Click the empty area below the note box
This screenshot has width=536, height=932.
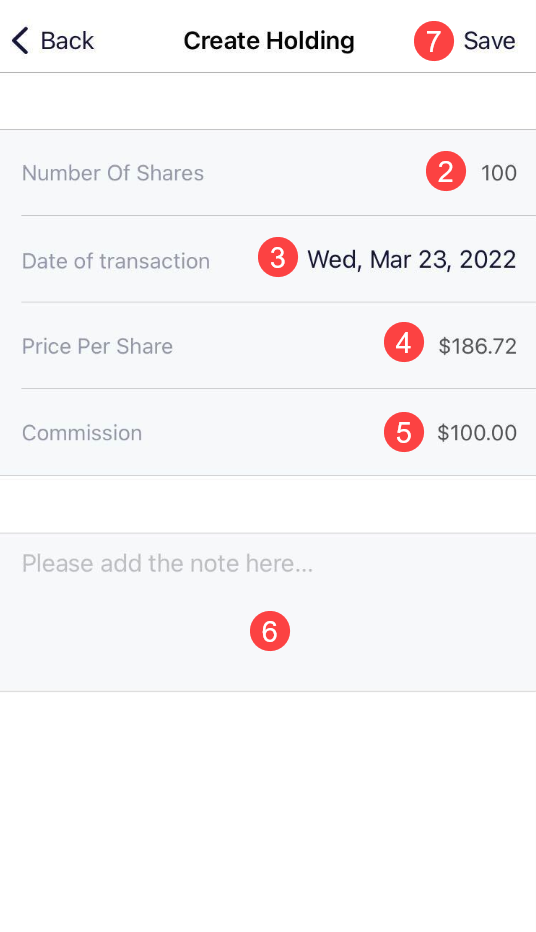(x=268, y=811)
